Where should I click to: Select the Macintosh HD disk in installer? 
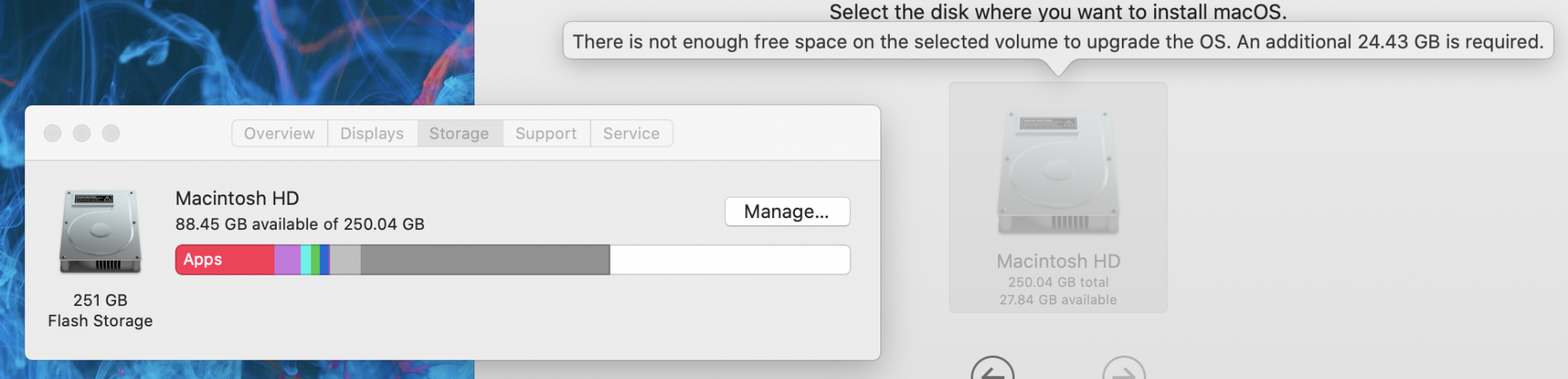[x=1058, y=196]
